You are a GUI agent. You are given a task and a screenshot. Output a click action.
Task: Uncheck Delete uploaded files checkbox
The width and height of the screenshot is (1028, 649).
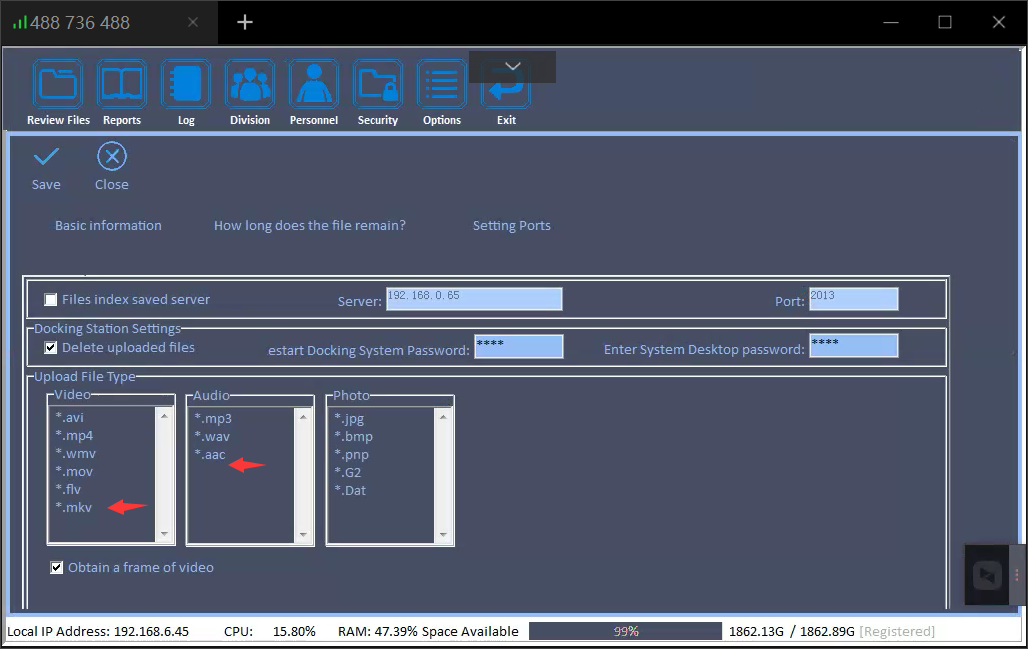(x=51, y=348)
